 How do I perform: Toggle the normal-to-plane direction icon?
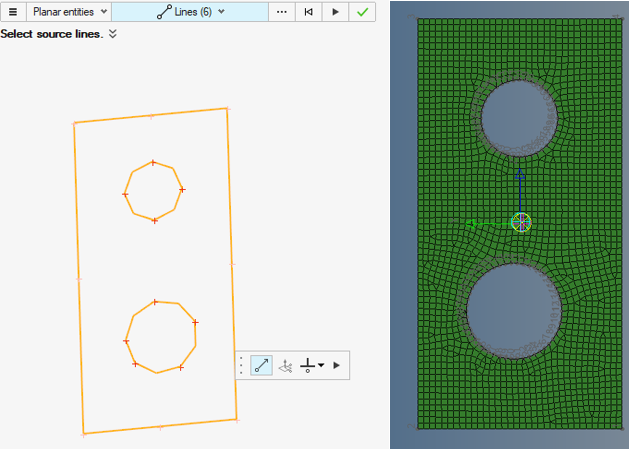tap(286, 366)
